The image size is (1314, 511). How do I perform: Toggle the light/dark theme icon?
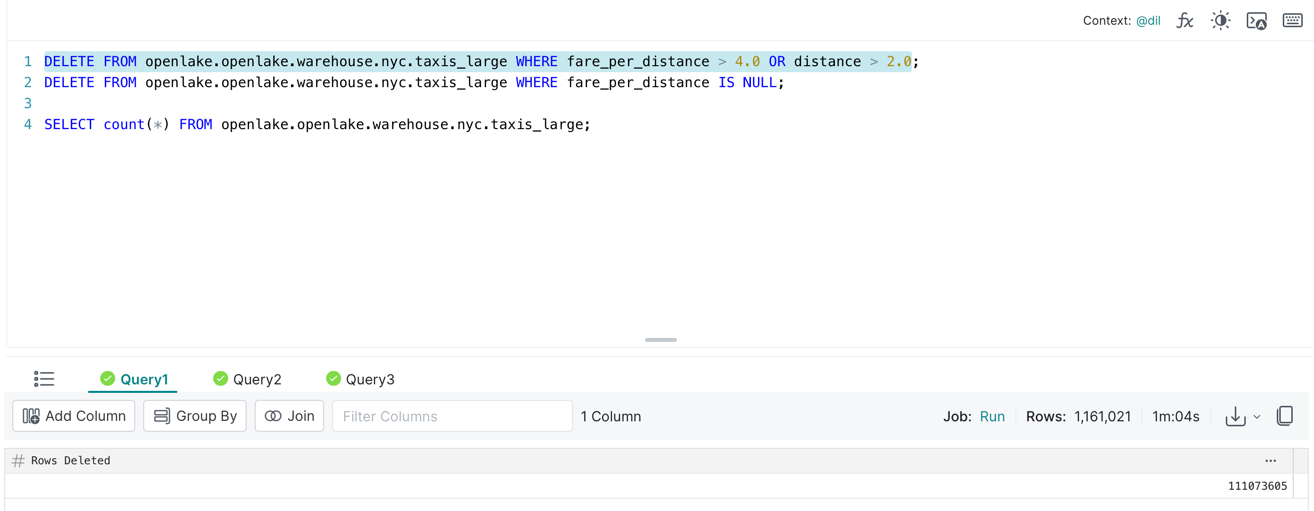[1220, 21]
